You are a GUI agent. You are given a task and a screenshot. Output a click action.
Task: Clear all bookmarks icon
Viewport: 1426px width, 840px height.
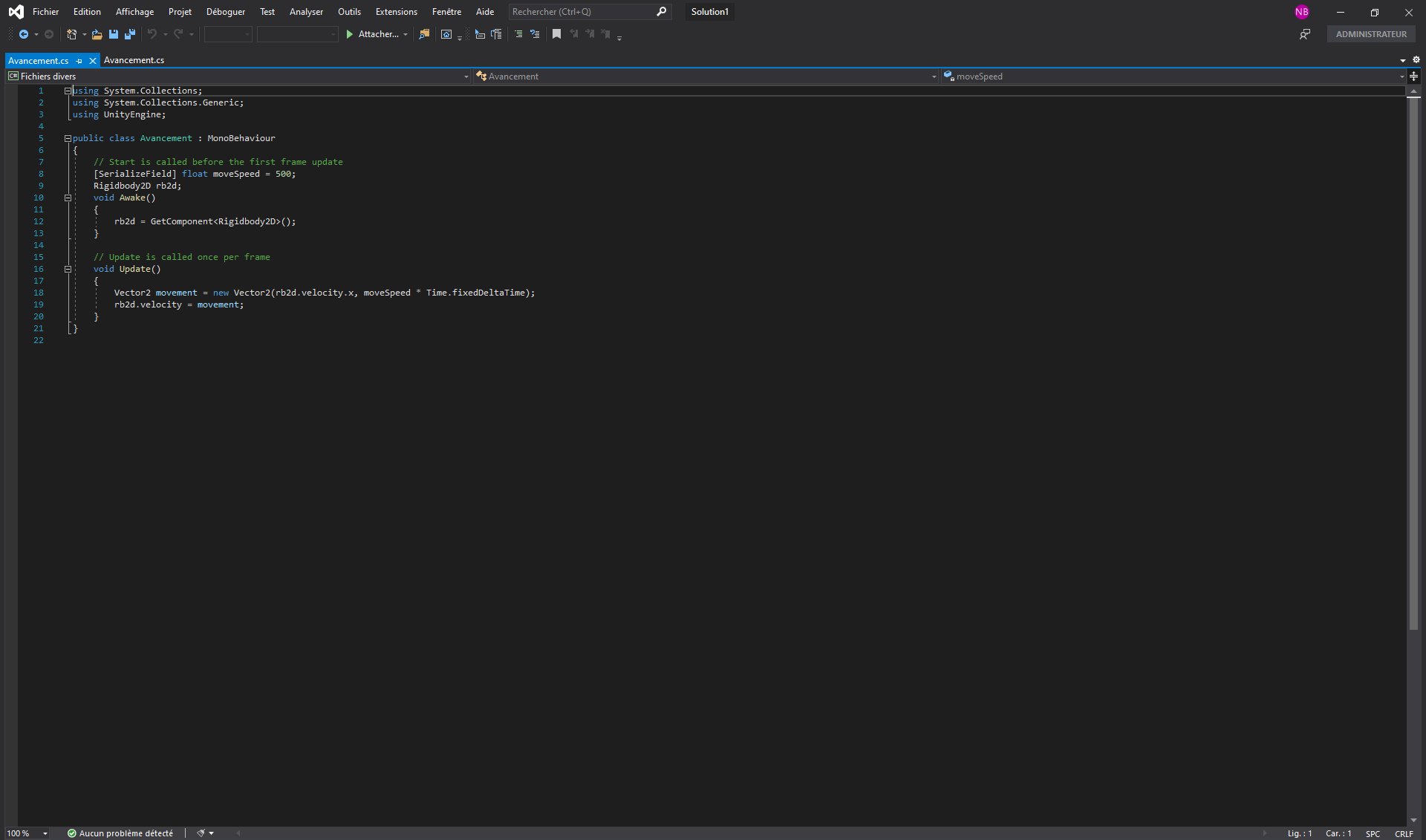tap(606, 34)
